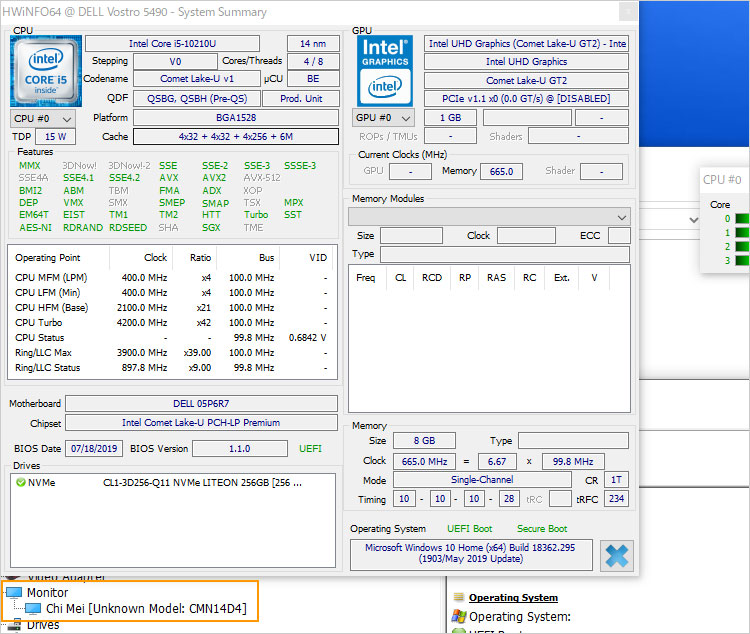The width and height of the screenshot is (750, 634).
Task: Click the PCIe v1.1 DISABLED field
Action: pos(526,99)
